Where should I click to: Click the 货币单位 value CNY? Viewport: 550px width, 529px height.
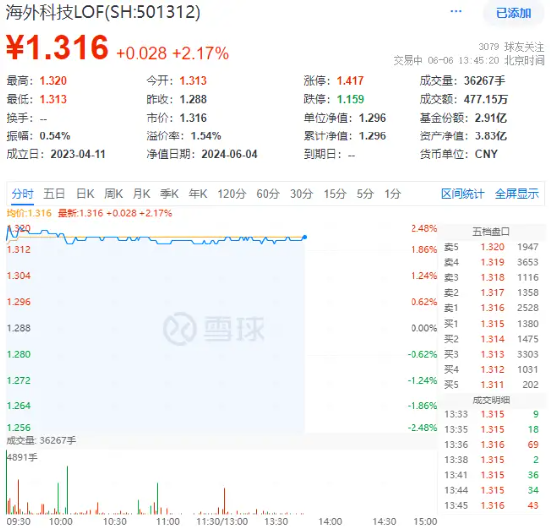pos(486,154)
